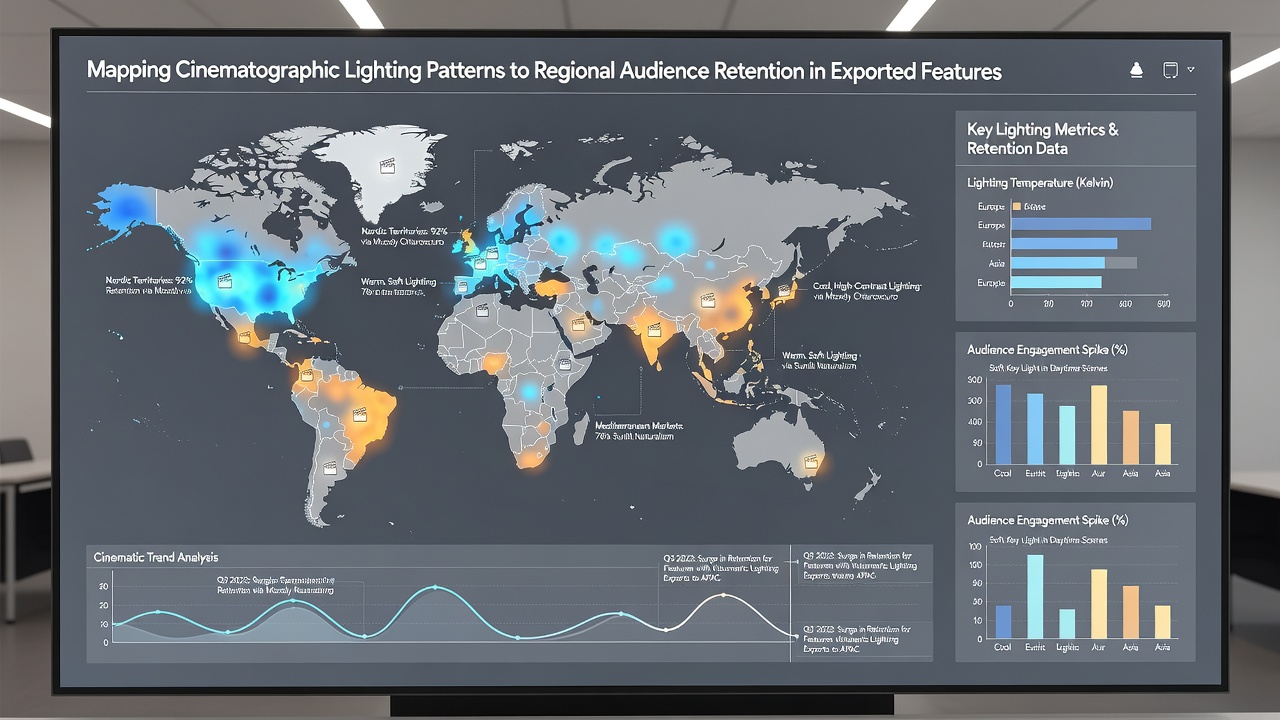Select the clapperboard marker on Spain

pyautogui.click(x=463, y=286)
